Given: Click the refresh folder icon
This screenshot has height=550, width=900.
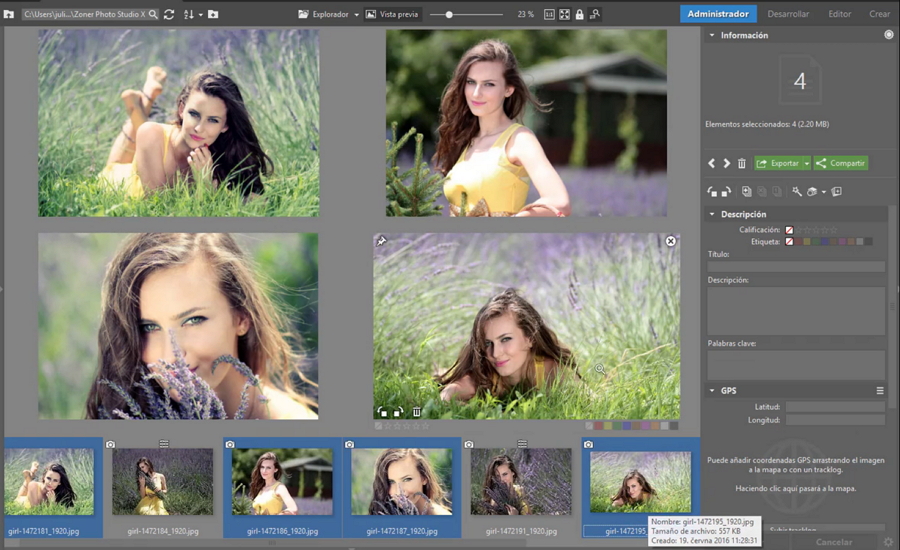Looking at the screenshot, I should click(x=169, y=14).
